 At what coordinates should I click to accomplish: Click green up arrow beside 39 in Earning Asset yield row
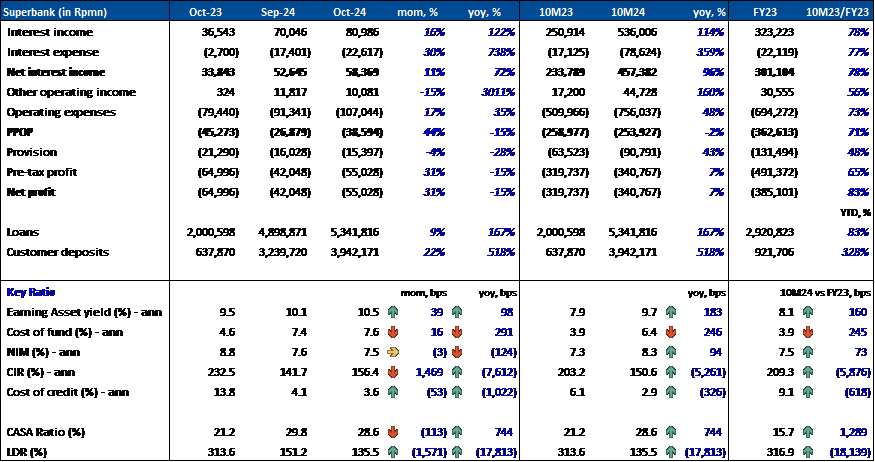[x=393, y=312]
